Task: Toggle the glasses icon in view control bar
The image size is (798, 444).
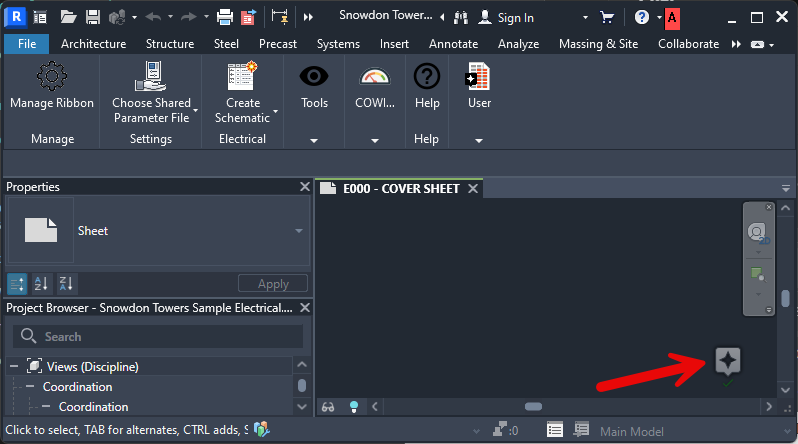Action: (327, 406)
